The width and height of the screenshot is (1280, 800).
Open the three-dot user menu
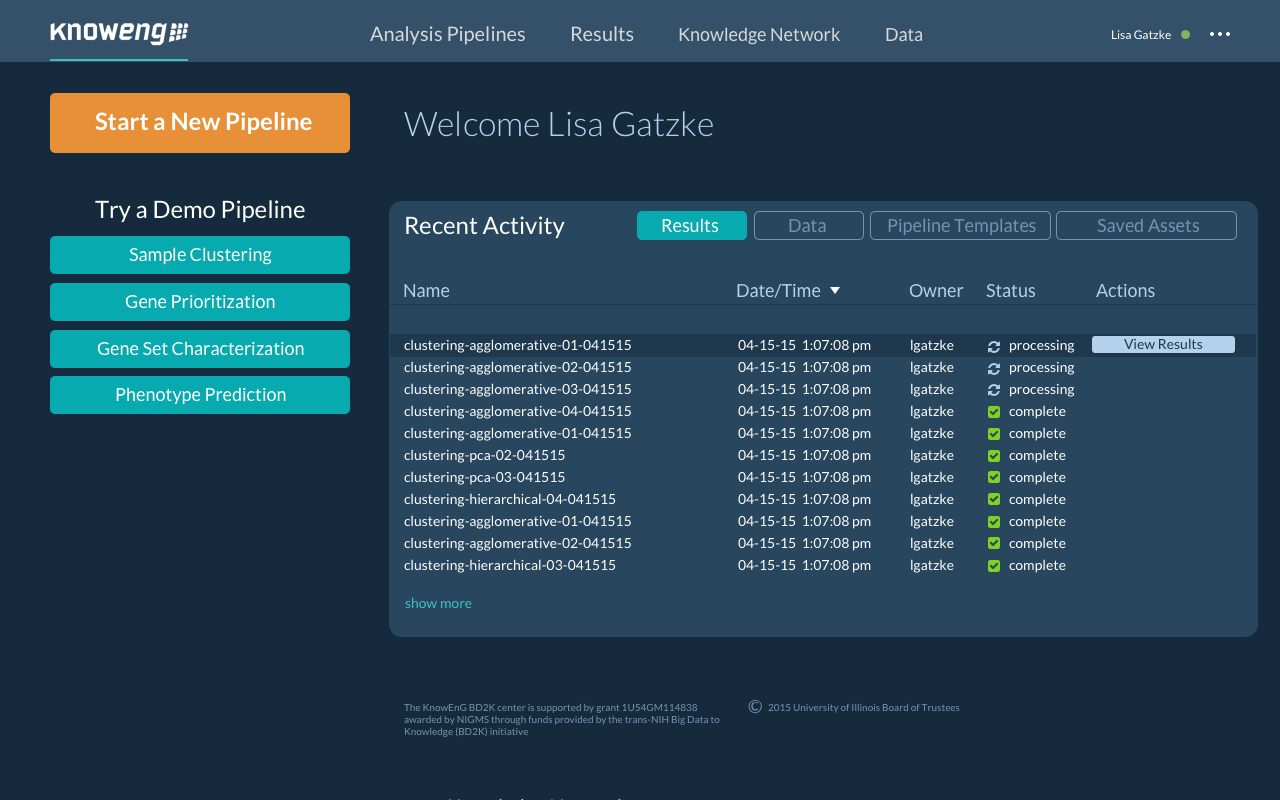pos(1219,34)
